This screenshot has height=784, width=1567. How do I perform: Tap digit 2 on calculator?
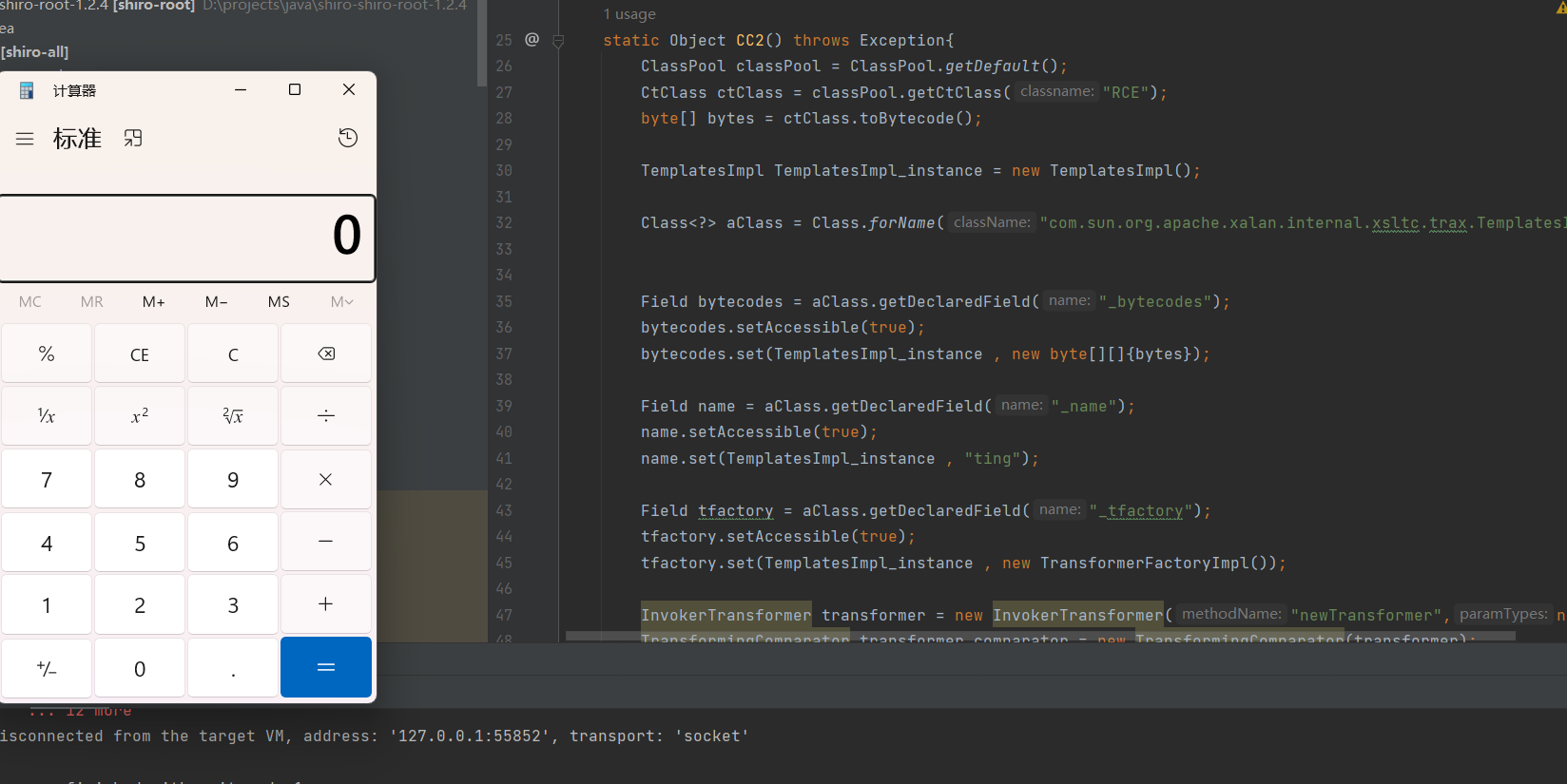click(140, 604)
